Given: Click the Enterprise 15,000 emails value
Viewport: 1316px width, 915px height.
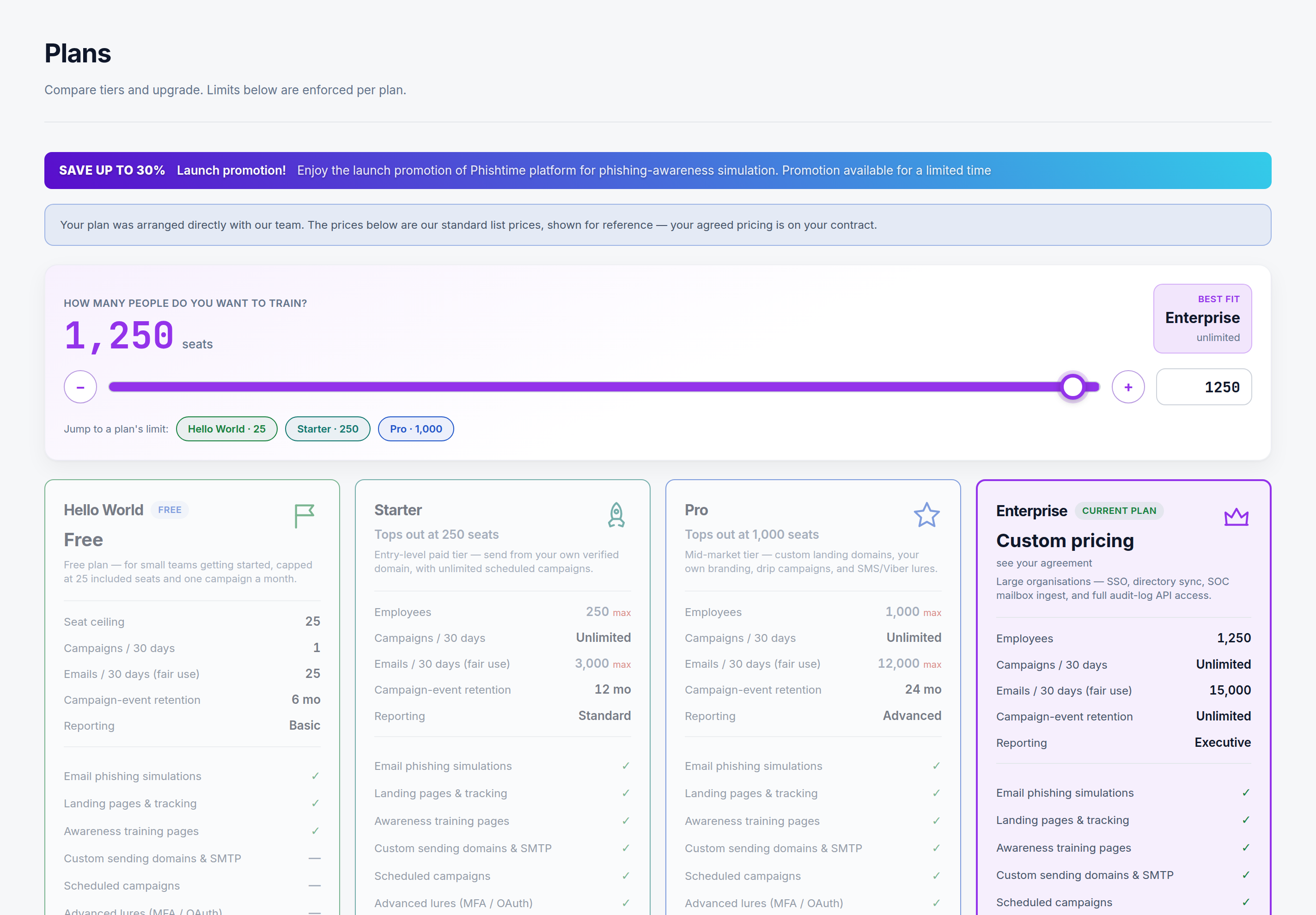Looking at the screenshot, I should pos(1230,690).
